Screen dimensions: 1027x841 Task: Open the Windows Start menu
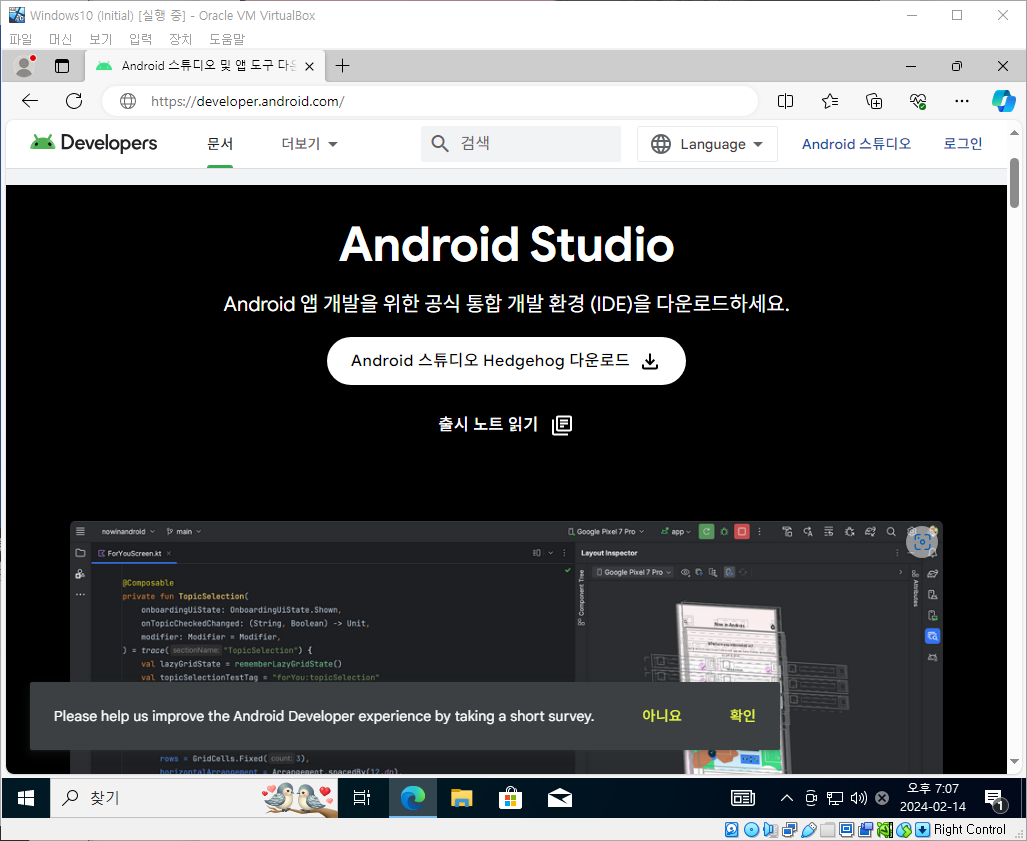pyautogui.click(x=26, y=798)
